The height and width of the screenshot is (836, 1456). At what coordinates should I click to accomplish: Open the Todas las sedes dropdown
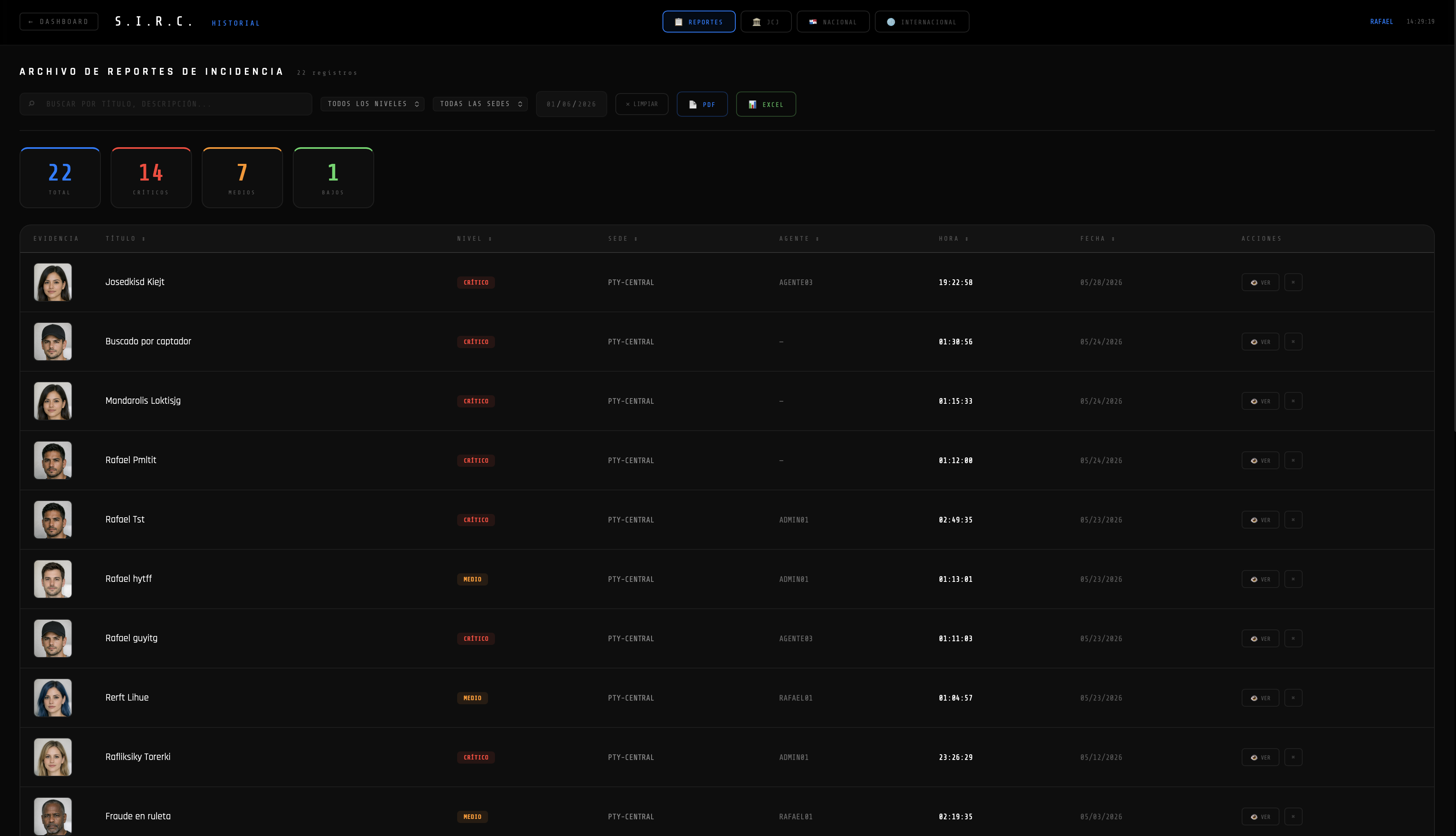(x=480, y=104)
